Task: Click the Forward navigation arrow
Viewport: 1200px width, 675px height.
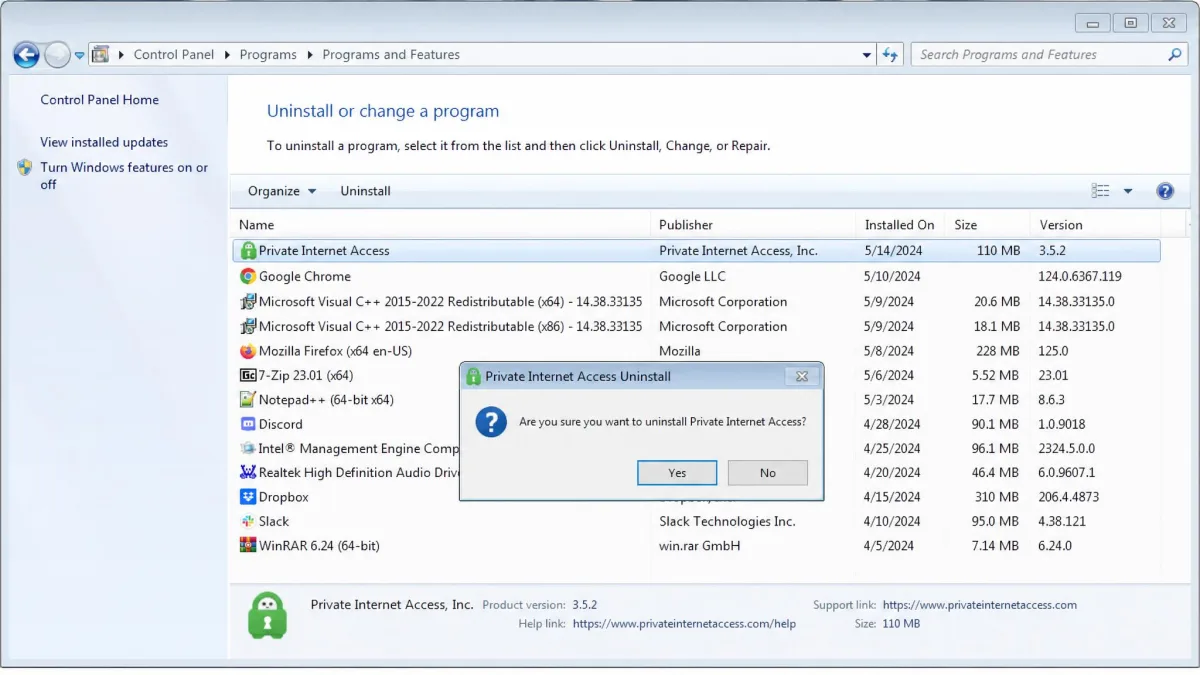Action: click(x=58, y=55)
